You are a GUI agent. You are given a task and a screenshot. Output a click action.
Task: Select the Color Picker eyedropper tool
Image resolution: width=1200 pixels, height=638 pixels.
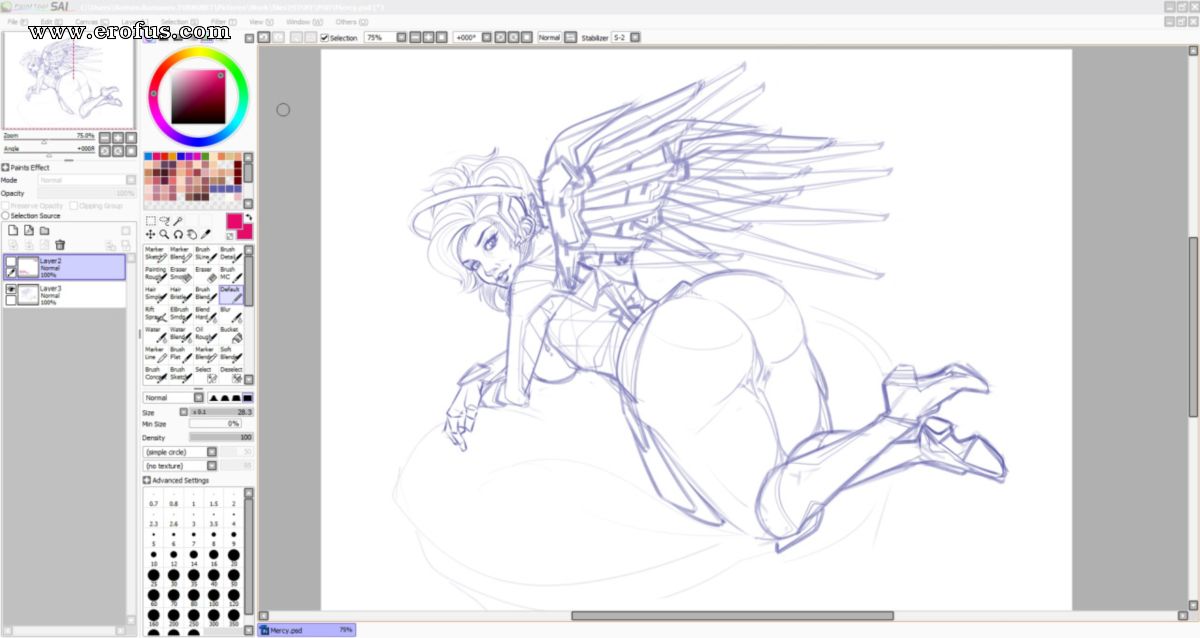coord(206,234)
